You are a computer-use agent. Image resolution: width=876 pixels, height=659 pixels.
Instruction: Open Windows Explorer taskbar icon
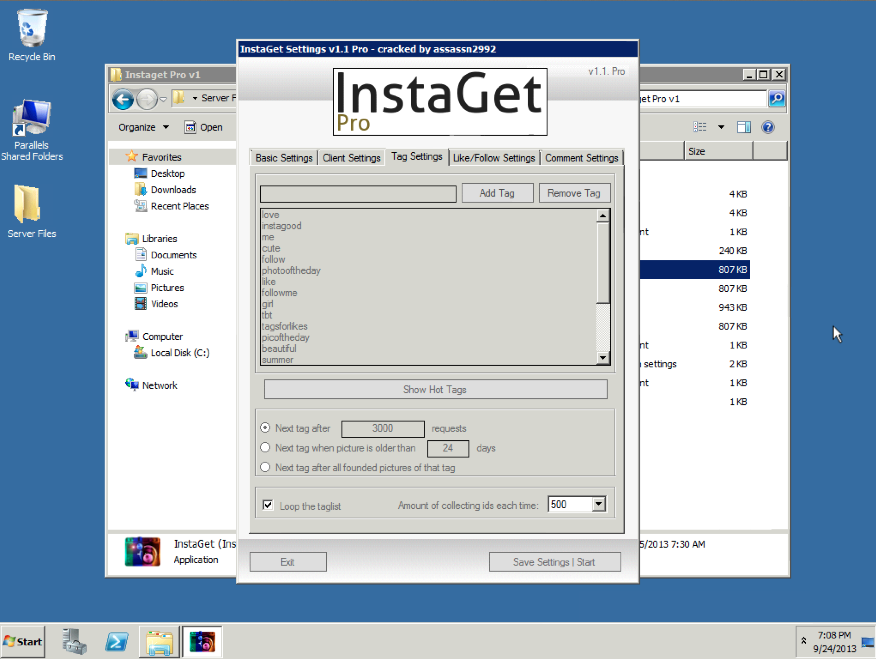pyautogui.click(x=160, y=641)
